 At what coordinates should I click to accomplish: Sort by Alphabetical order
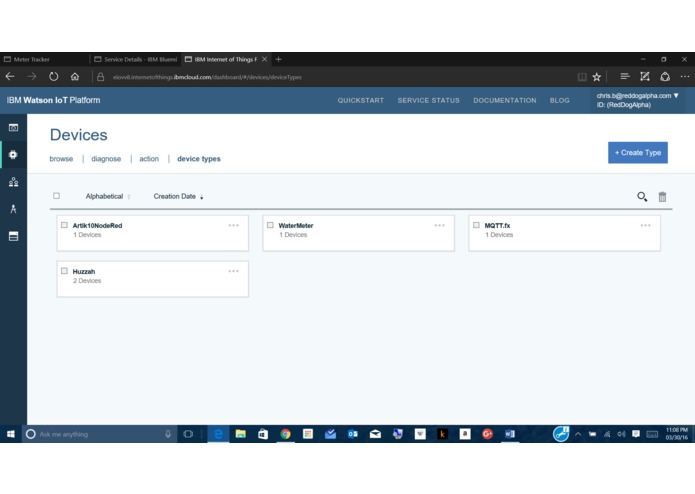click(x=108, y=196)
